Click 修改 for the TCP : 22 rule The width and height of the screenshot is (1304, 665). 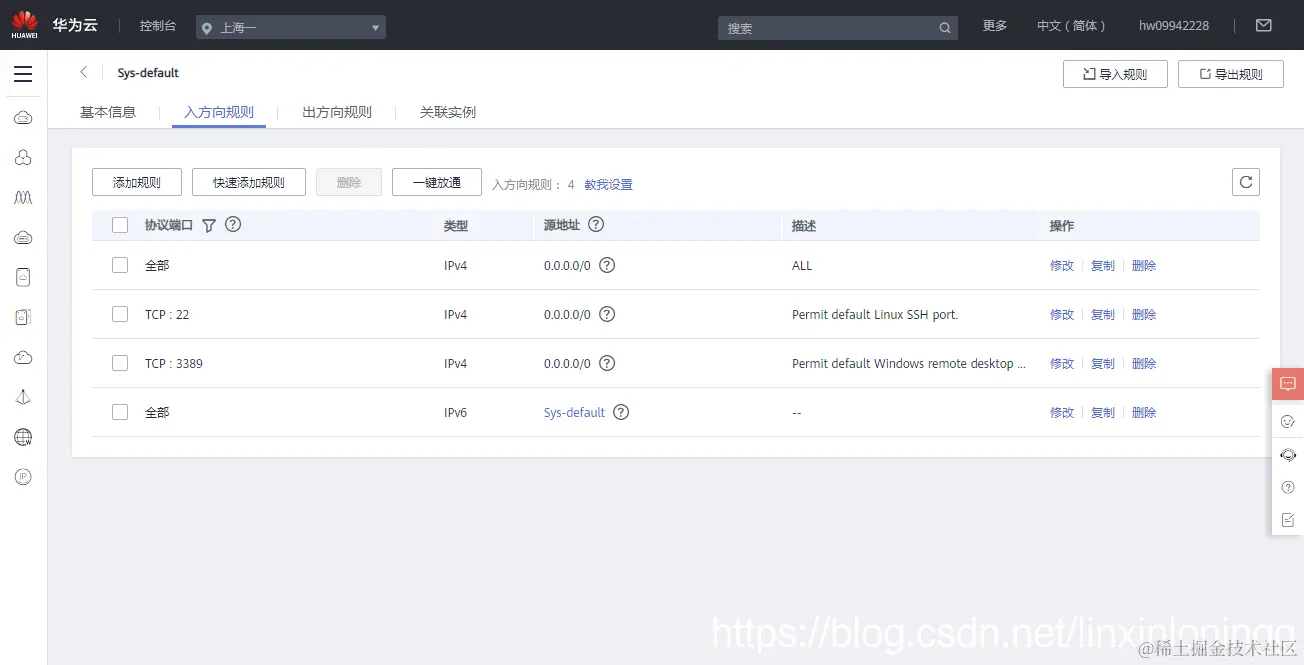(x=1062, y=314)
